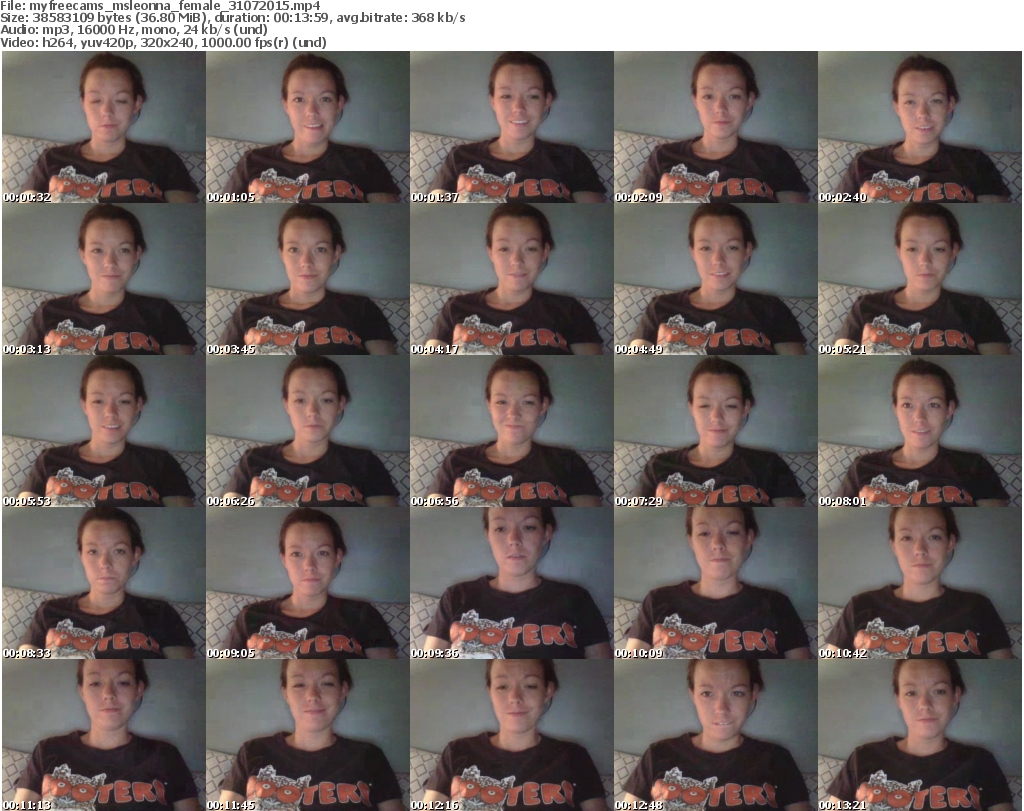
Task: Select the File name header line
Action: (161, 6)
